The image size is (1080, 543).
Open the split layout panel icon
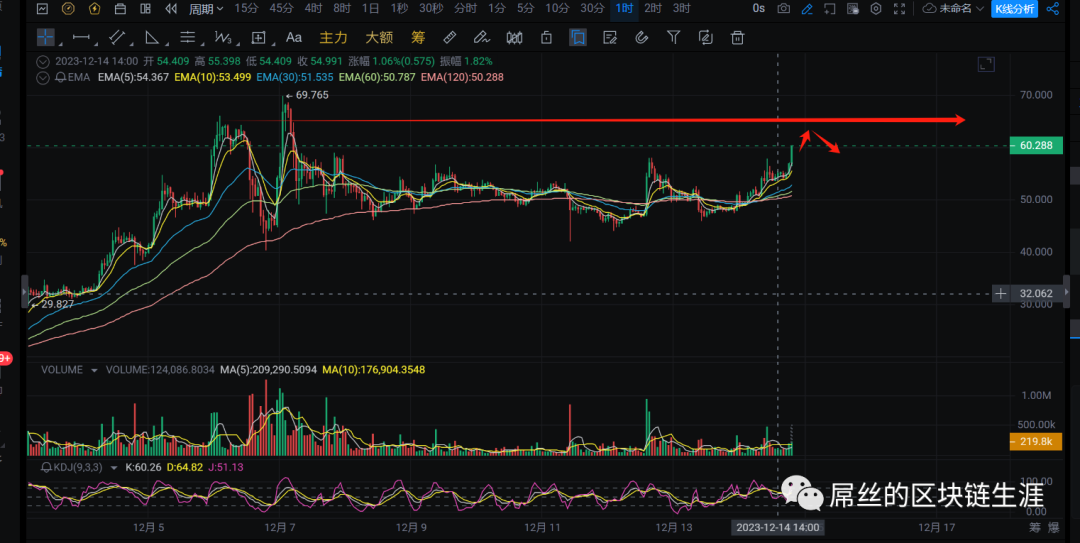coord(145,9)
